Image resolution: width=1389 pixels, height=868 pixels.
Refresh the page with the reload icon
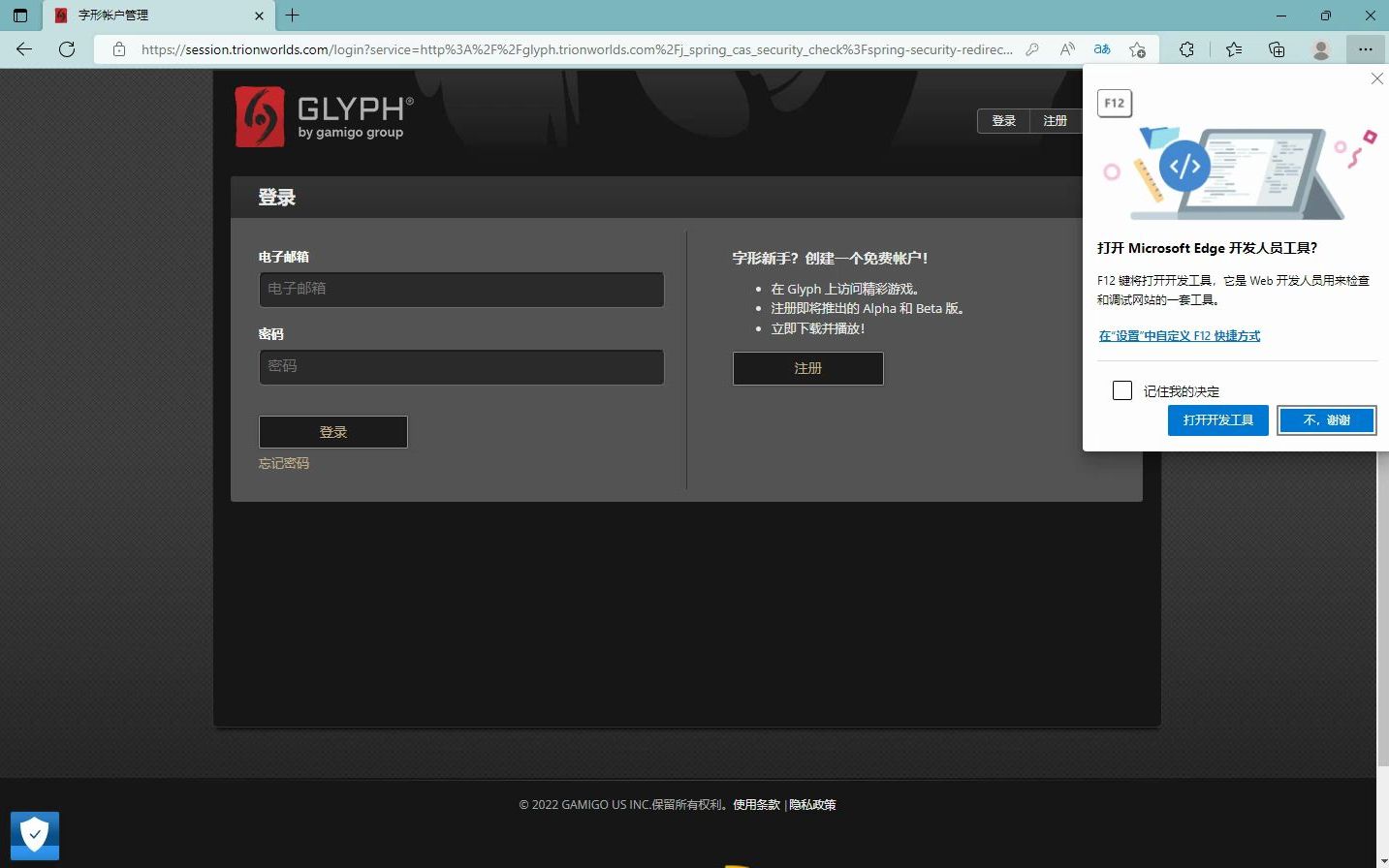click(67, 49)
